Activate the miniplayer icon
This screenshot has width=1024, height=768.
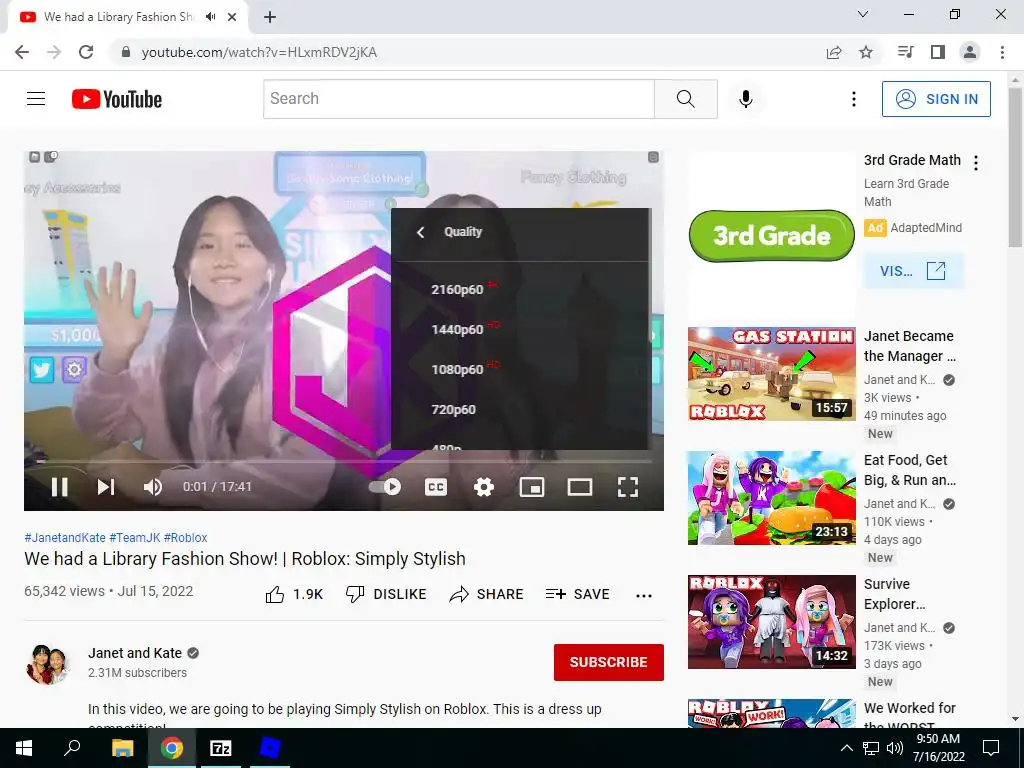532,487
